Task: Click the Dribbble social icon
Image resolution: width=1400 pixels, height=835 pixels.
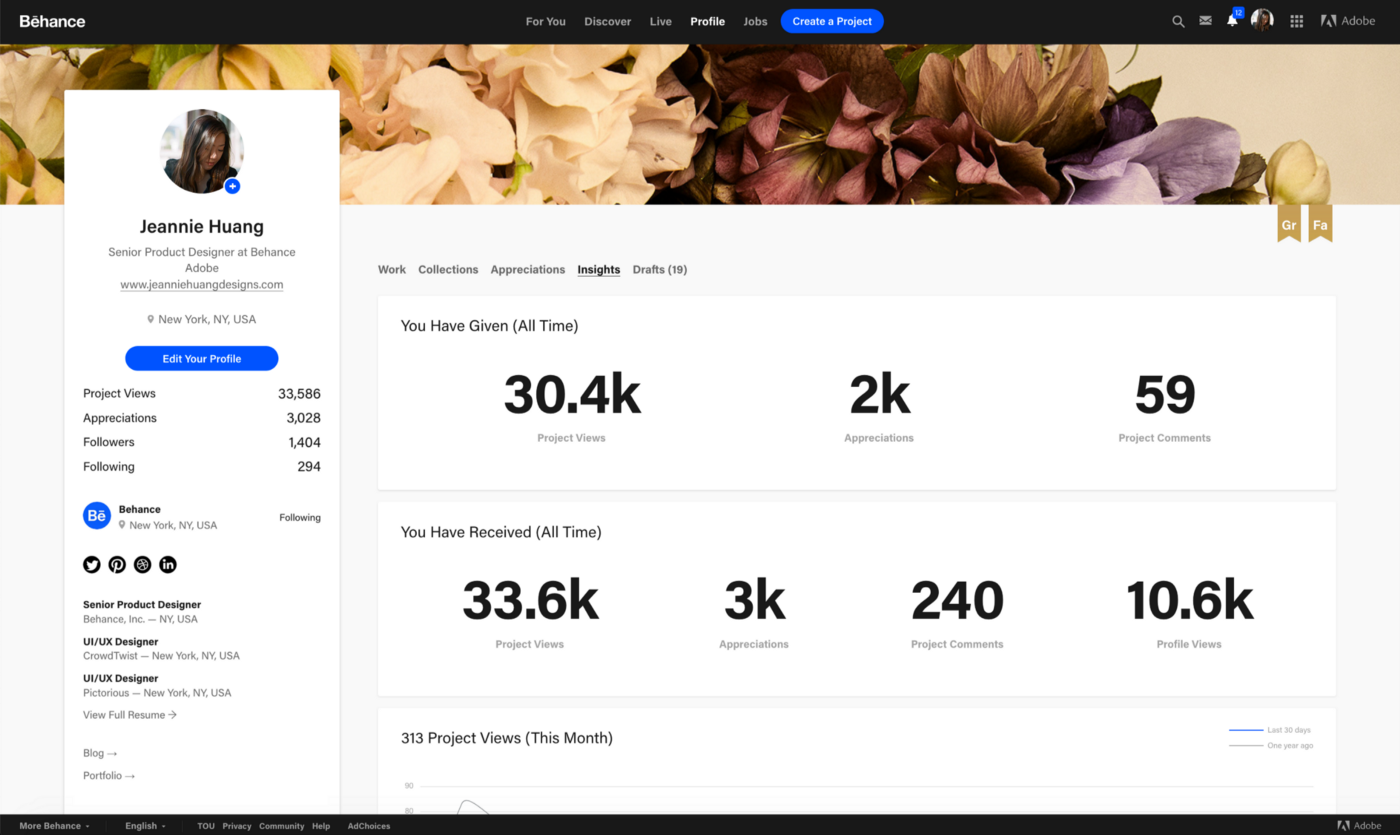Action: [142, 565]
